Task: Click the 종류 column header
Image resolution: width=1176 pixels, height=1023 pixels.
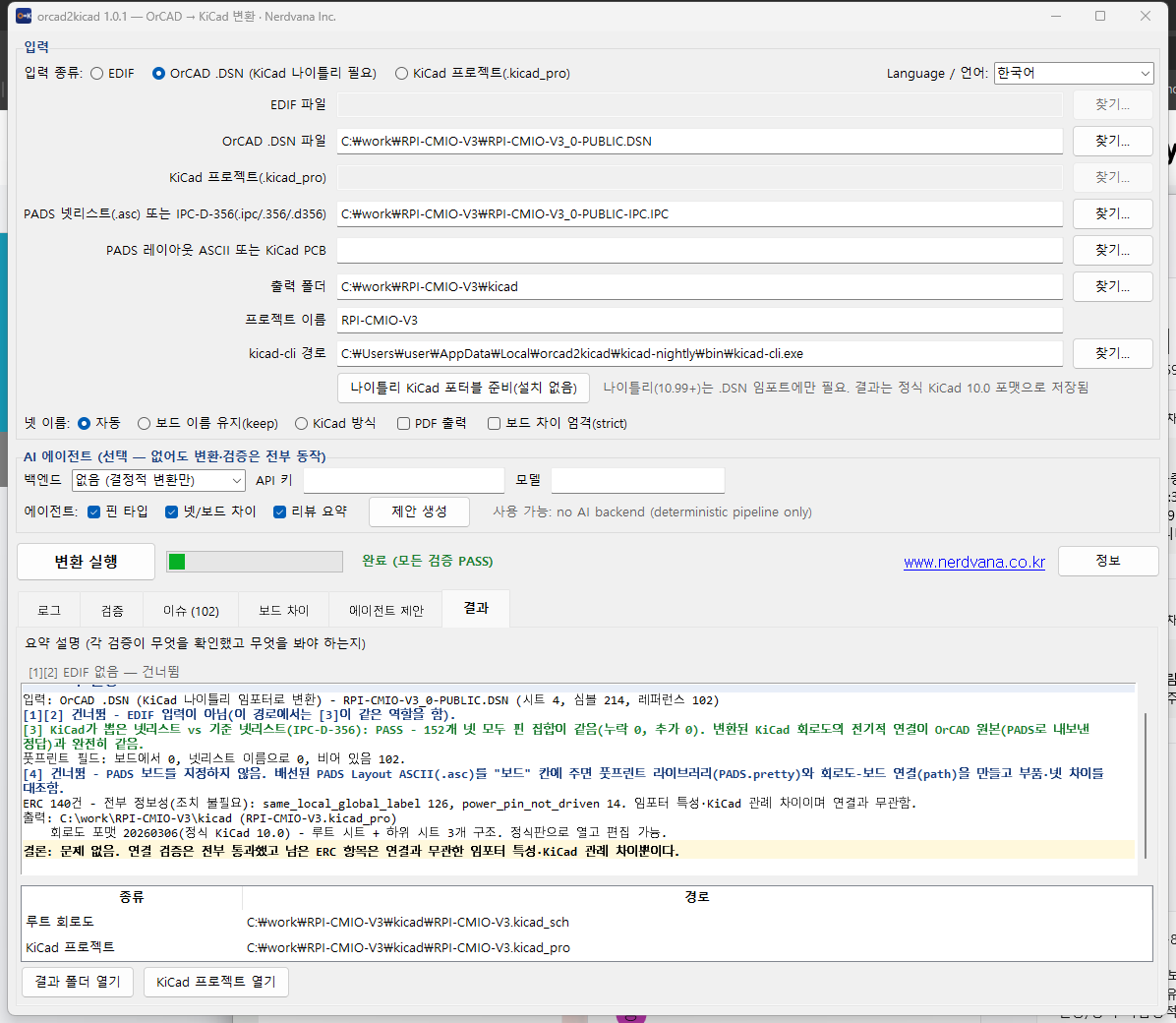Action: click(132, 897)
